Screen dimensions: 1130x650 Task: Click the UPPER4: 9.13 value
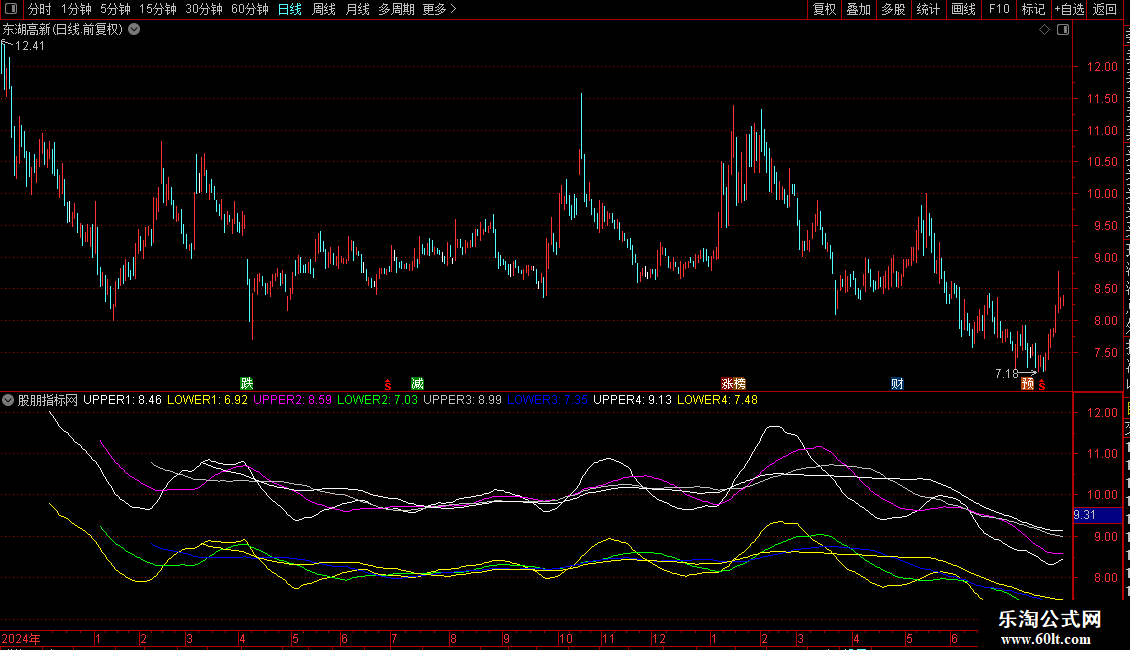(x=633, y=400)
